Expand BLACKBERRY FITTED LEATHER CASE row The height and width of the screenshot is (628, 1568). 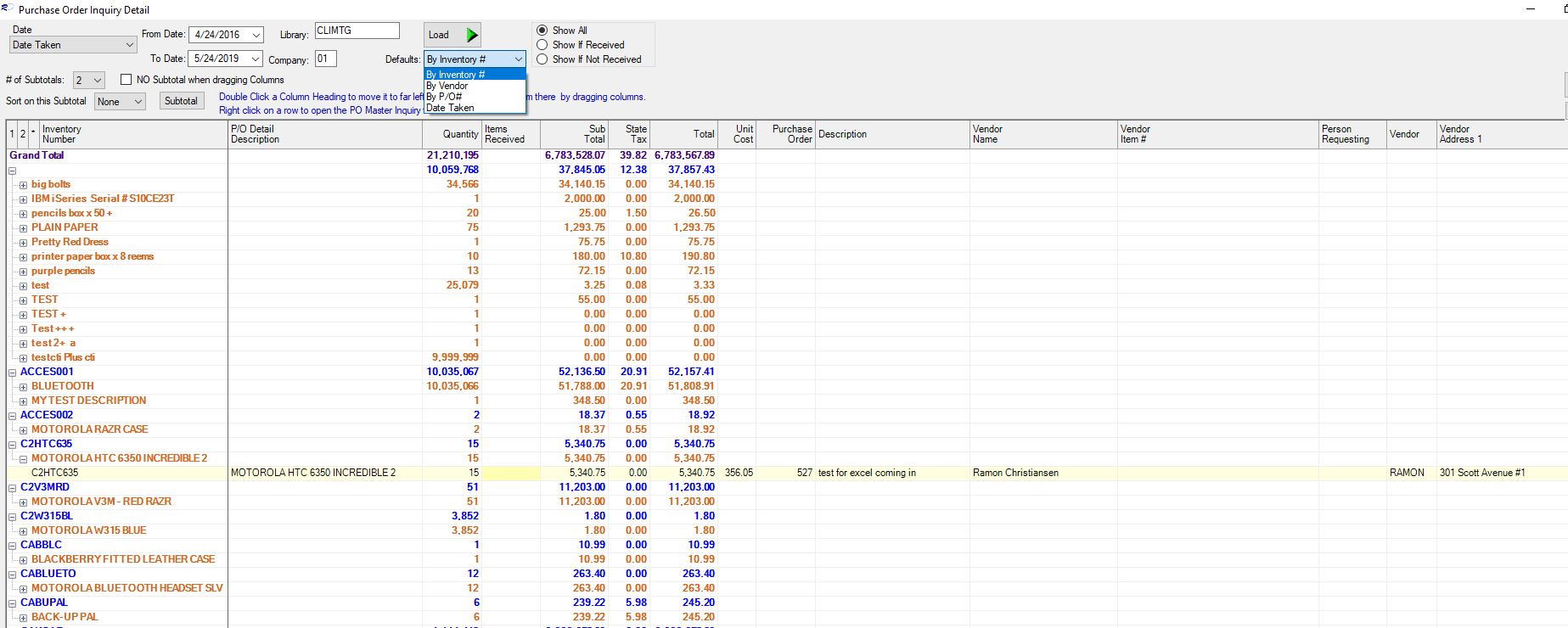click(x=24, y=560)
